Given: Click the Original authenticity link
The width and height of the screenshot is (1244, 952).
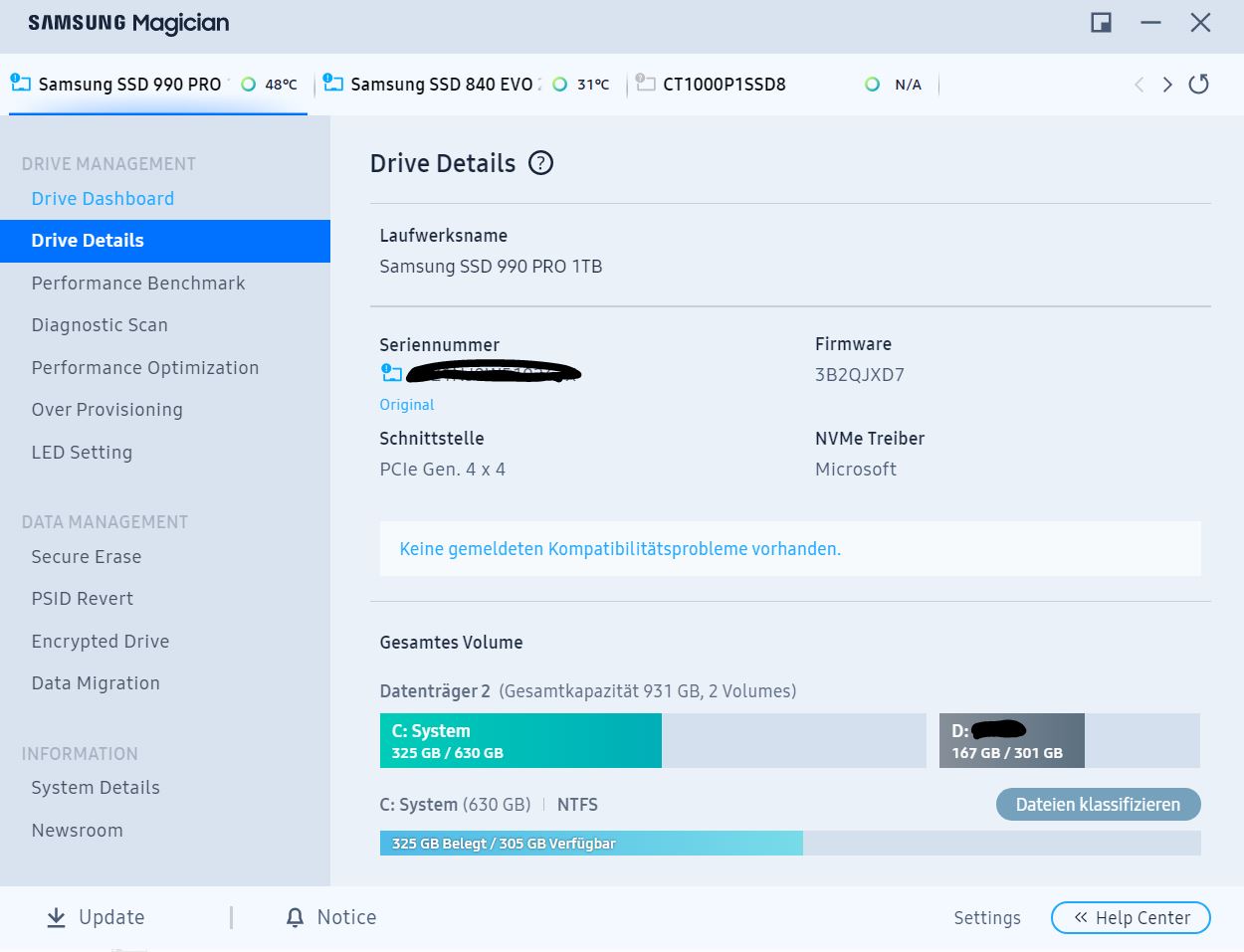Looking at the screenshot, I should [407, 405].
